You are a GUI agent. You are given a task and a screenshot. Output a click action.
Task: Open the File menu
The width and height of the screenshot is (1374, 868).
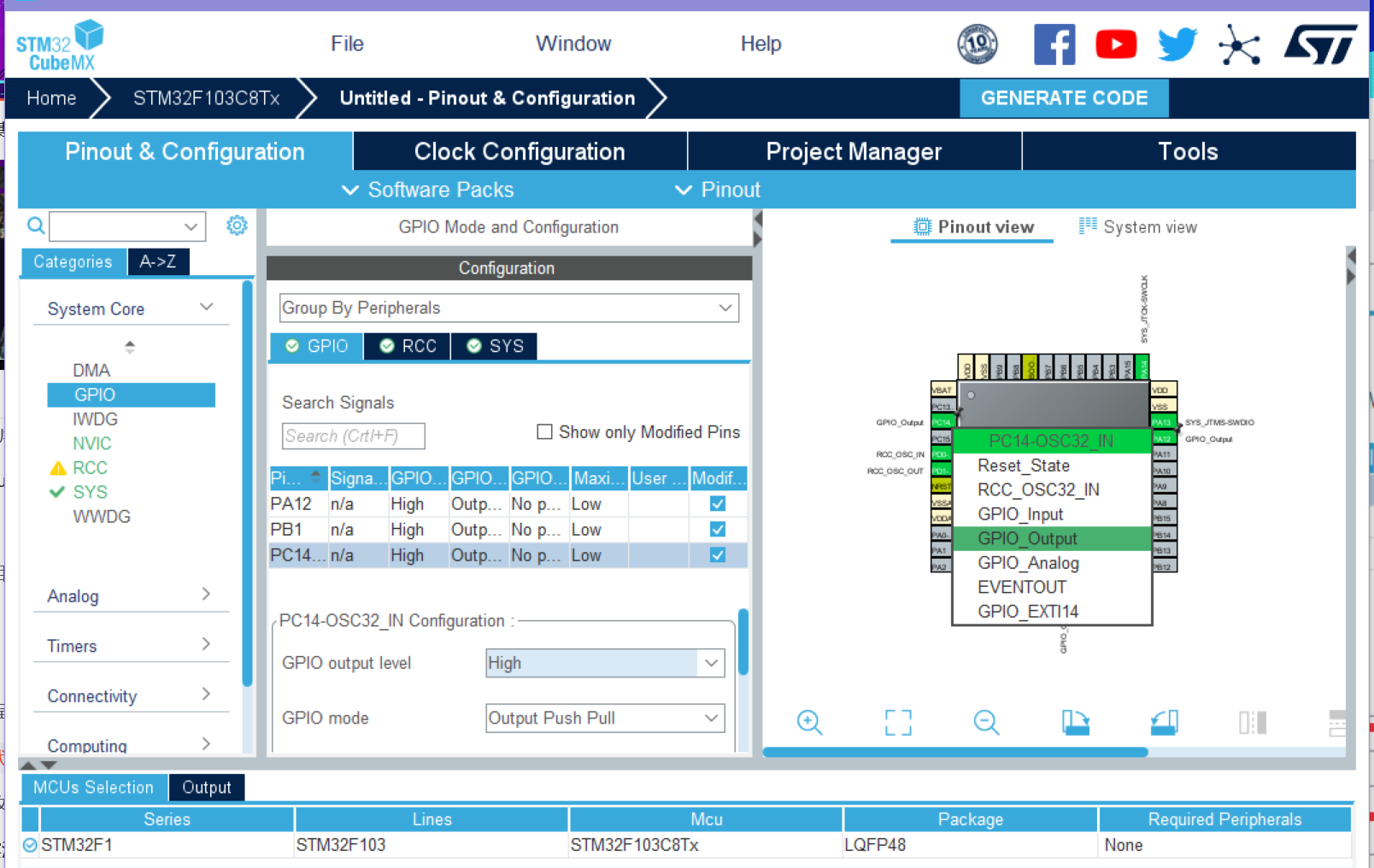[x=347, y=44]
